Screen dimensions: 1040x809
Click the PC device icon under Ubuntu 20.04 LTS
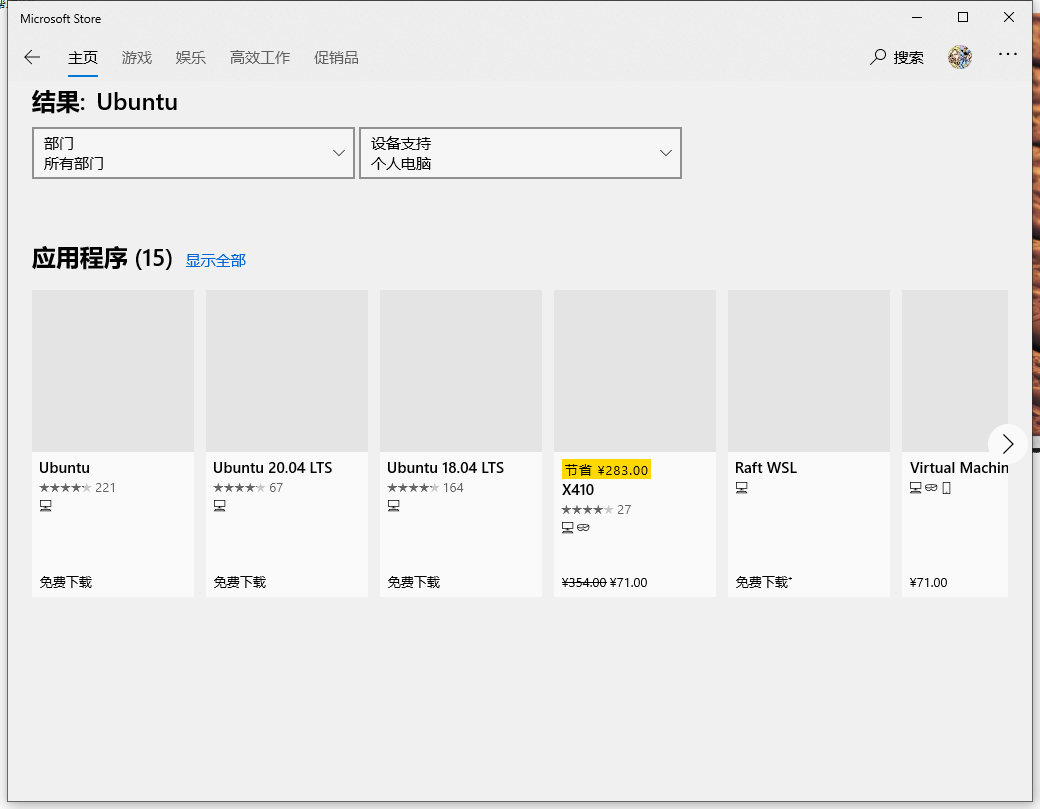coord(220,506)
